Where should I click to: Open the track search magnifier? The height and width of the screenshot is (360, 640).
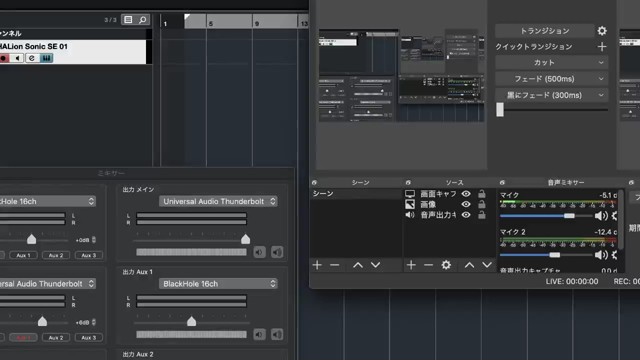142,20
